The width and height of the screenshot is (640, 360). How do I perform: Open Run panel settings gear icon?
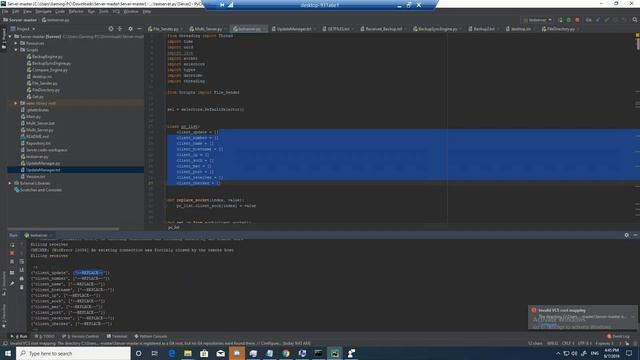pos(627,235)
